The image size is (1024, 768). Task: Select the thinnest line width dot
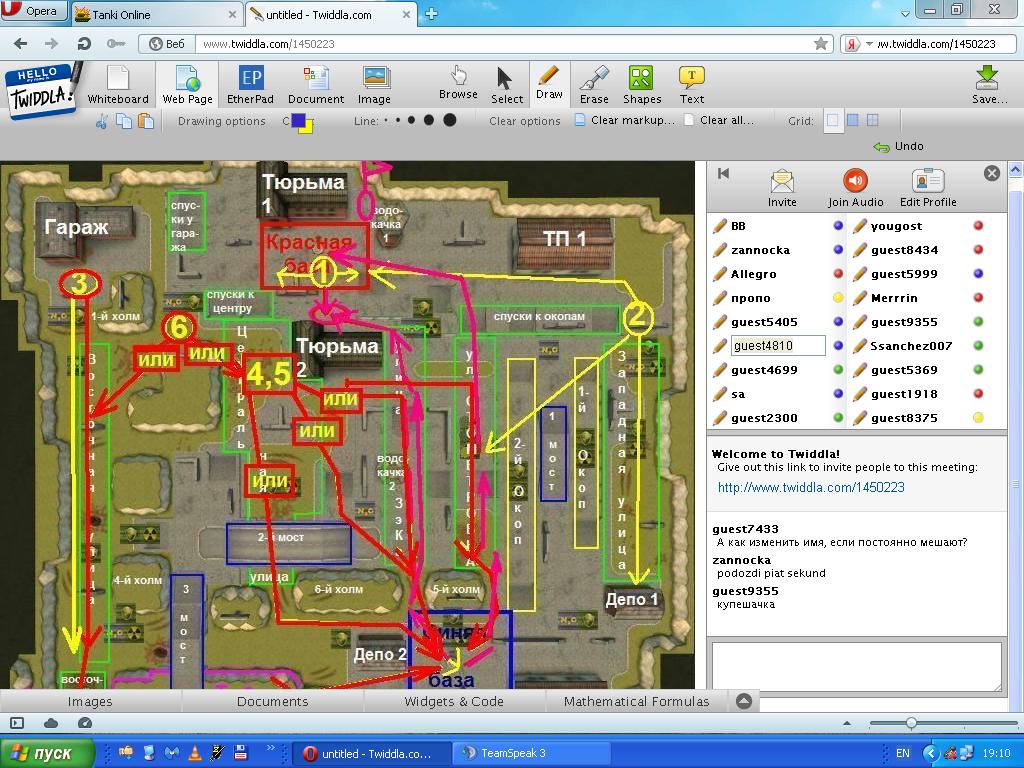click(386, 120)
